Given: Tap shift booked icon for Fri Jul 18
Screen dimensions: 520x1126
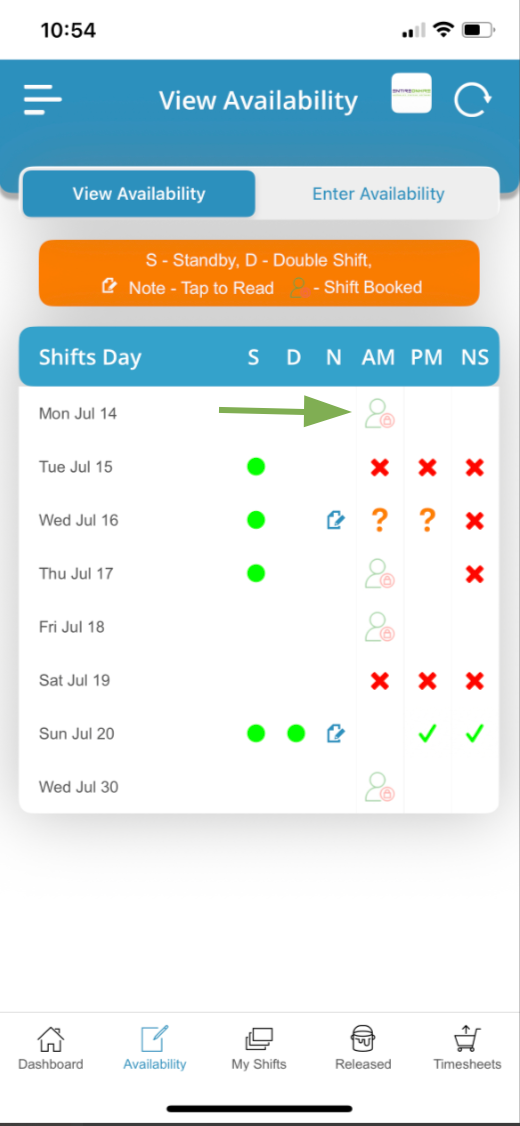Looking at the screenshot, I should pyautogui.click(x=379, y=627).
